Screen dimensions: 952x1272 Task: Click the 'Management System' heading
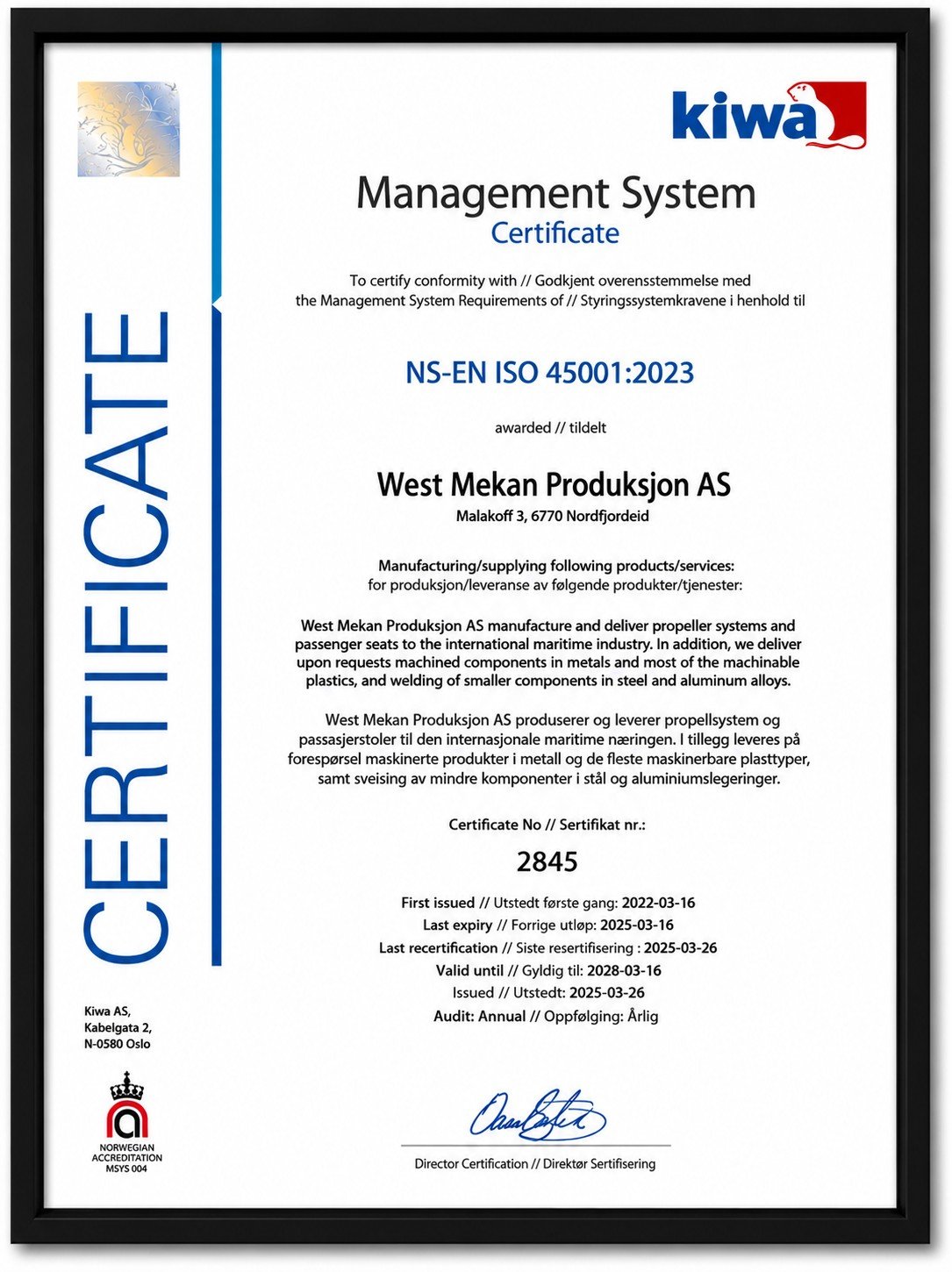(x=556, y=193)
